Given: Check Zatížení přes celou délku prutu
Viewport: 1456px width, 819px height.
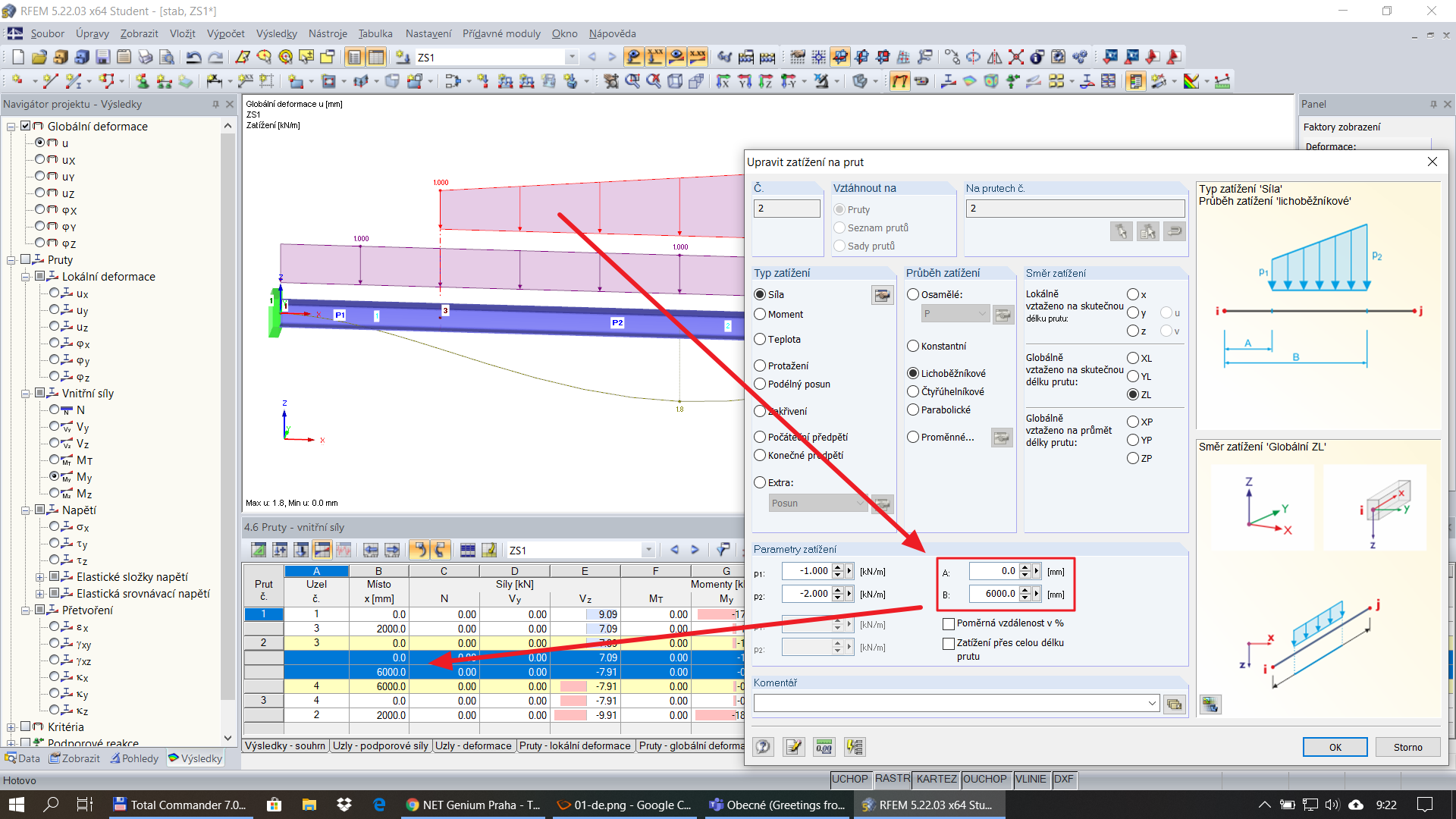Looking at the screenshot, I should click(949, 643).
